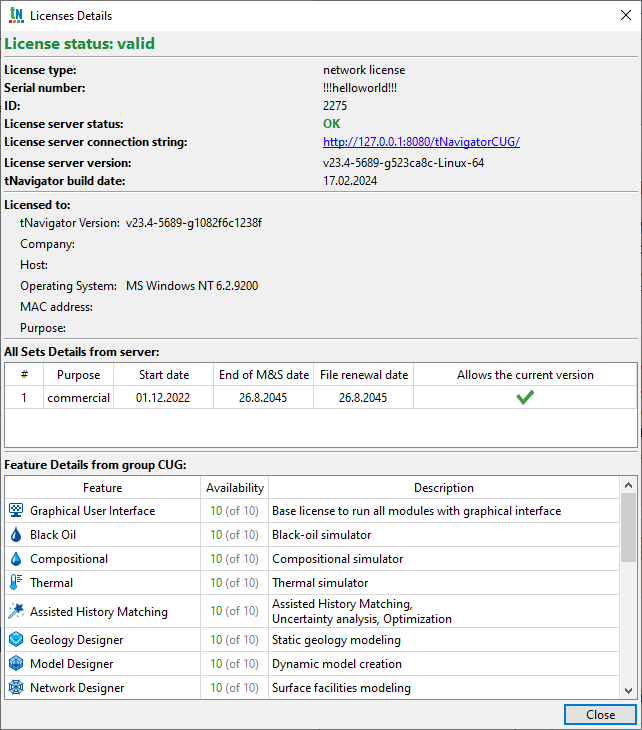Click the Model Designer icon
Image resolution: width=642 pixels, height=730 pixels.
16,663
